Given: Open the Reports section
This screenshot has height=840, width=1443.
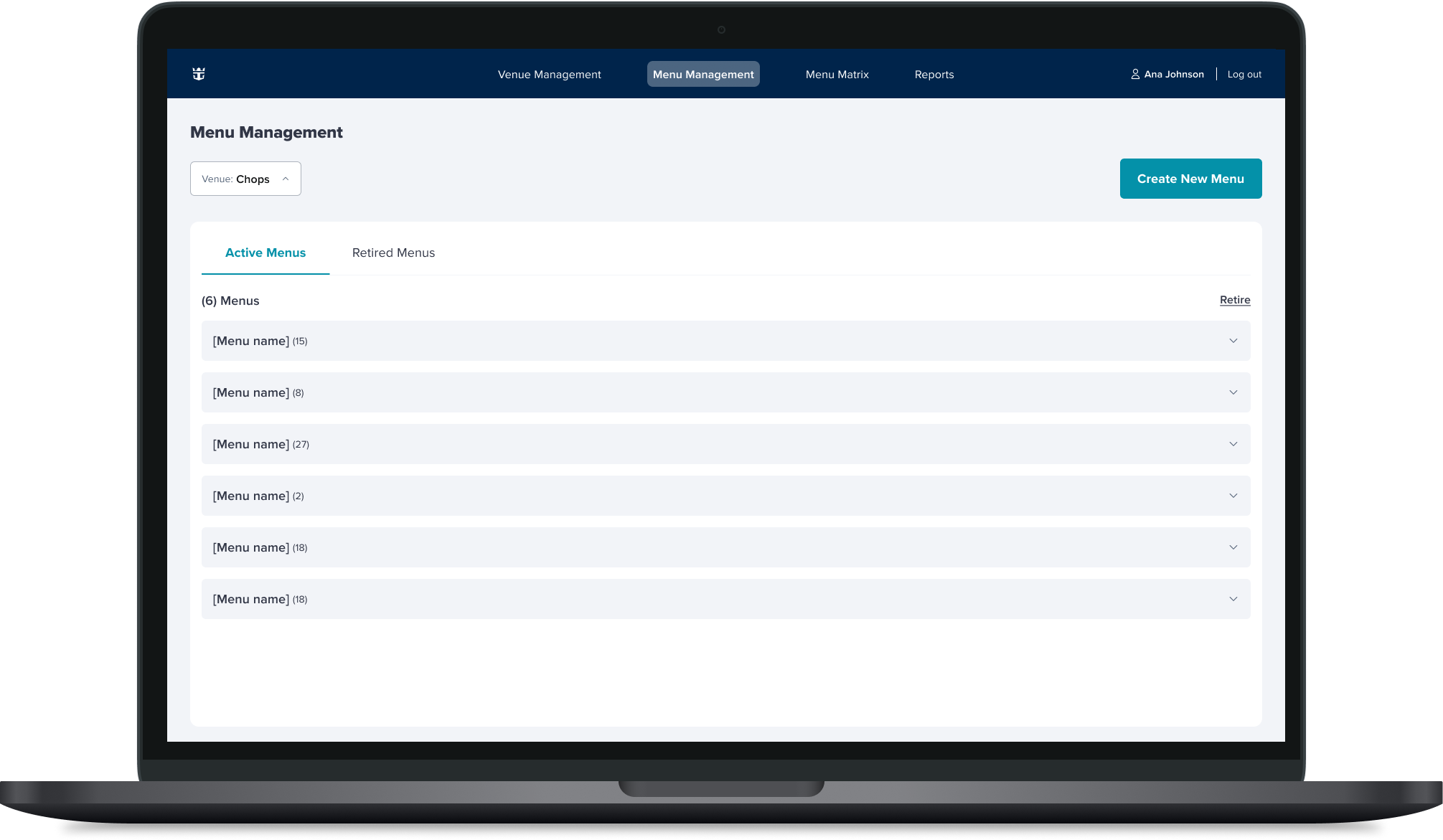Looking at the screenshot, I should coord(934,75).
